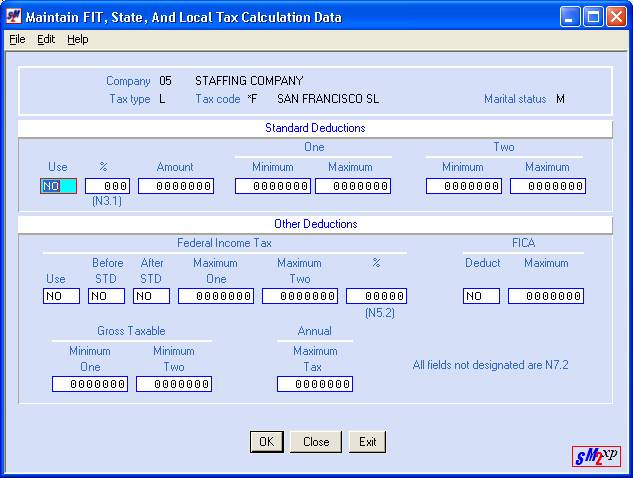Click the (N3.1) format note

coord(107,201)
